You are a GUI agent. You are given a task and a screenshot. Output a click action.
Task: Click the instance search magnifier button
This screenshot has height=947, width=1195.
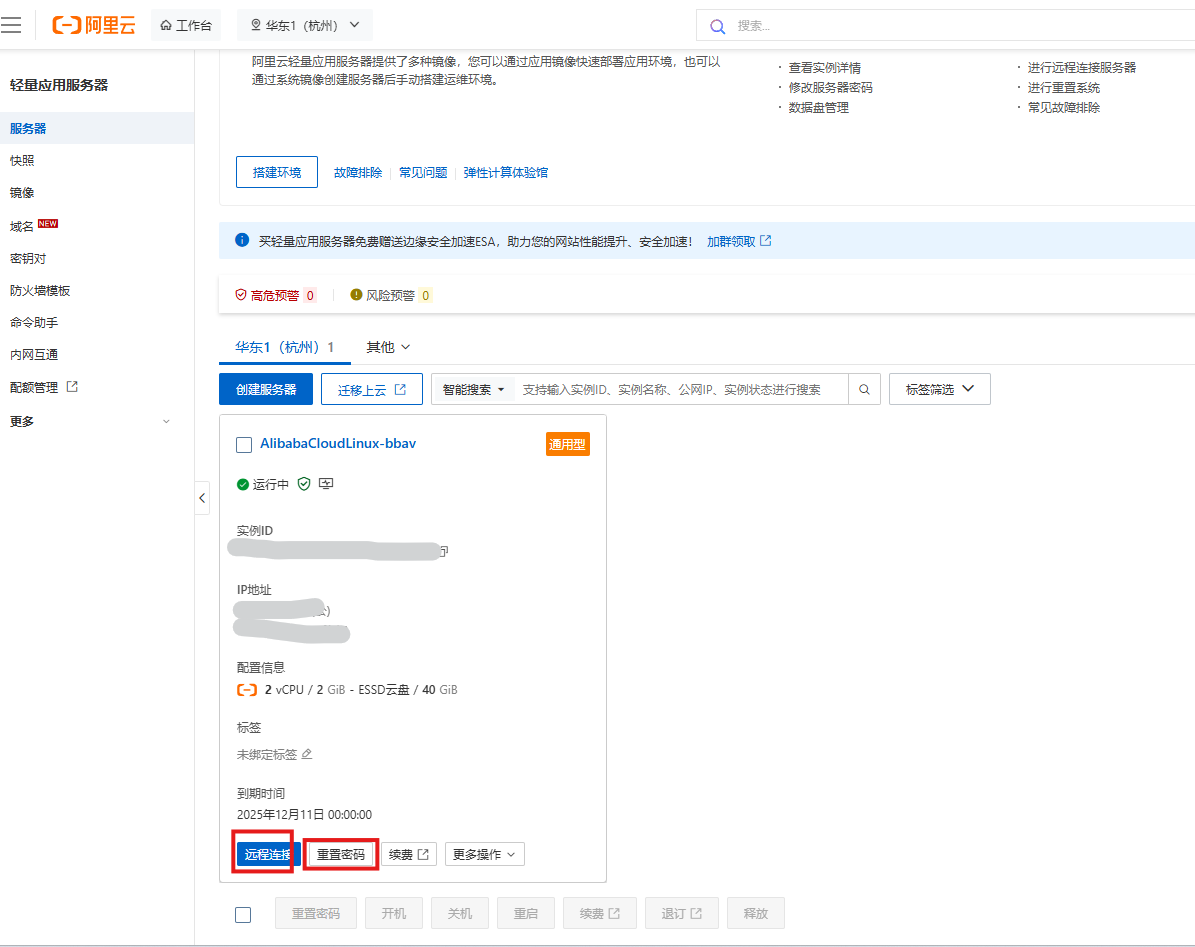tap(864, 389)
